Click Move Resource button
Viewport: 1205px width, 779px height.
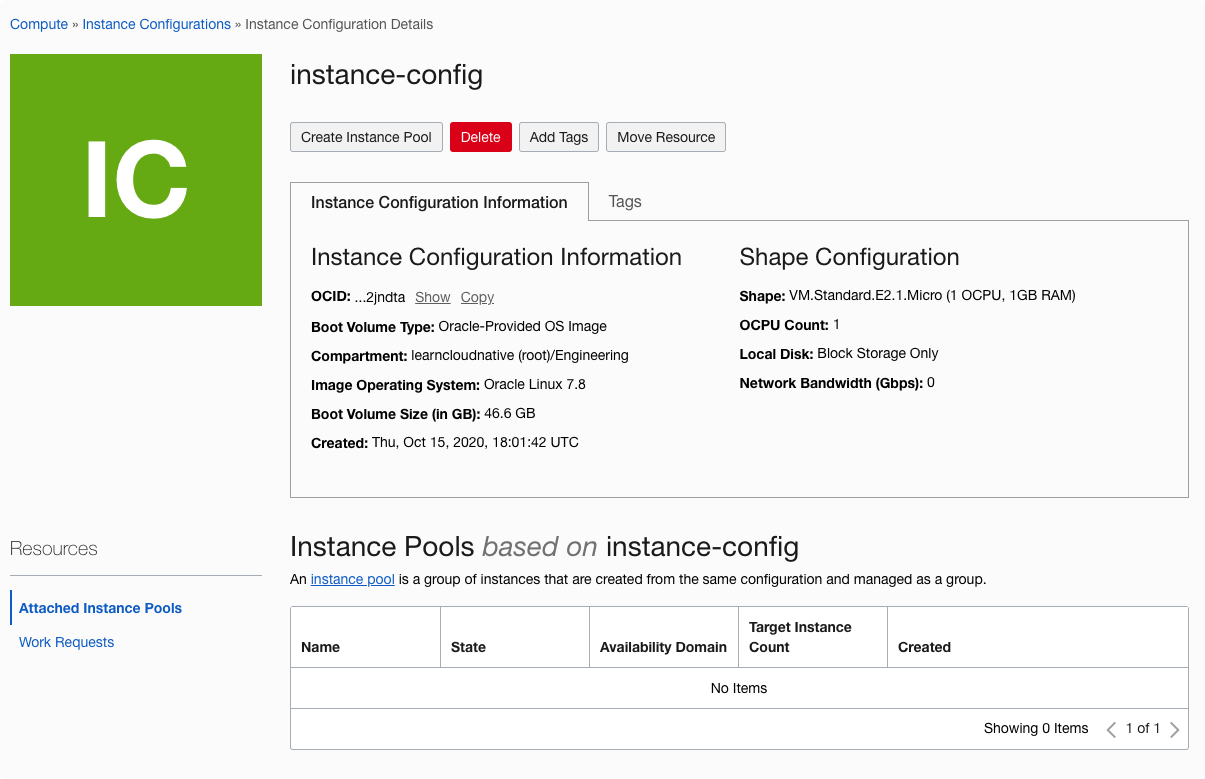pyautogui.click(x=665, y=137)
